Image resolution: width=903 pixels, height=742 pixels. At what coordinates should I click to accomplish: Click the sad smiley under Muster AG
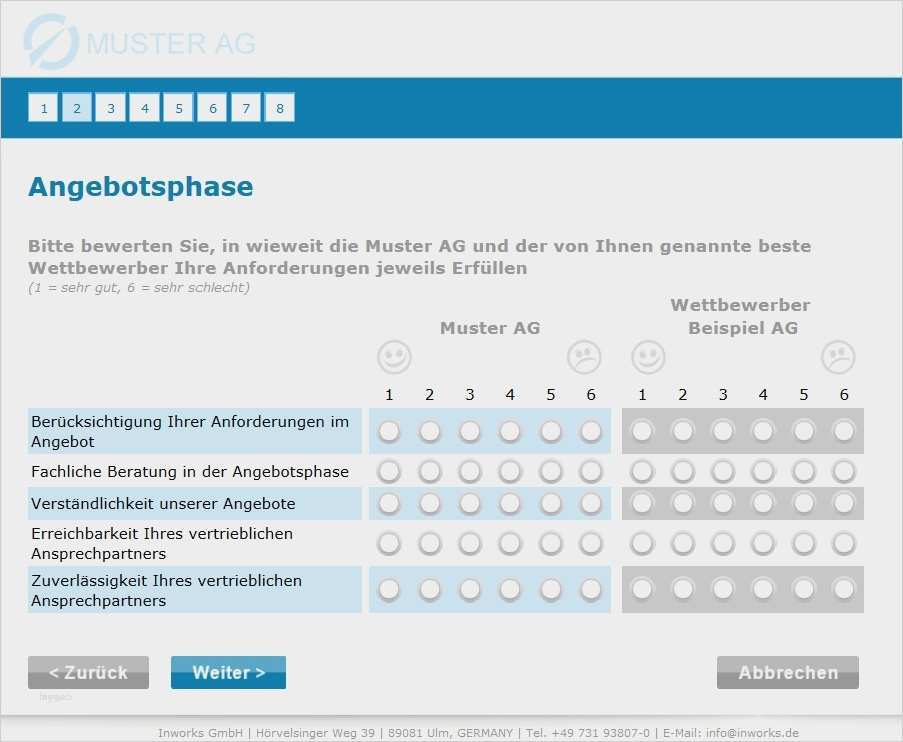click(584, 357)
